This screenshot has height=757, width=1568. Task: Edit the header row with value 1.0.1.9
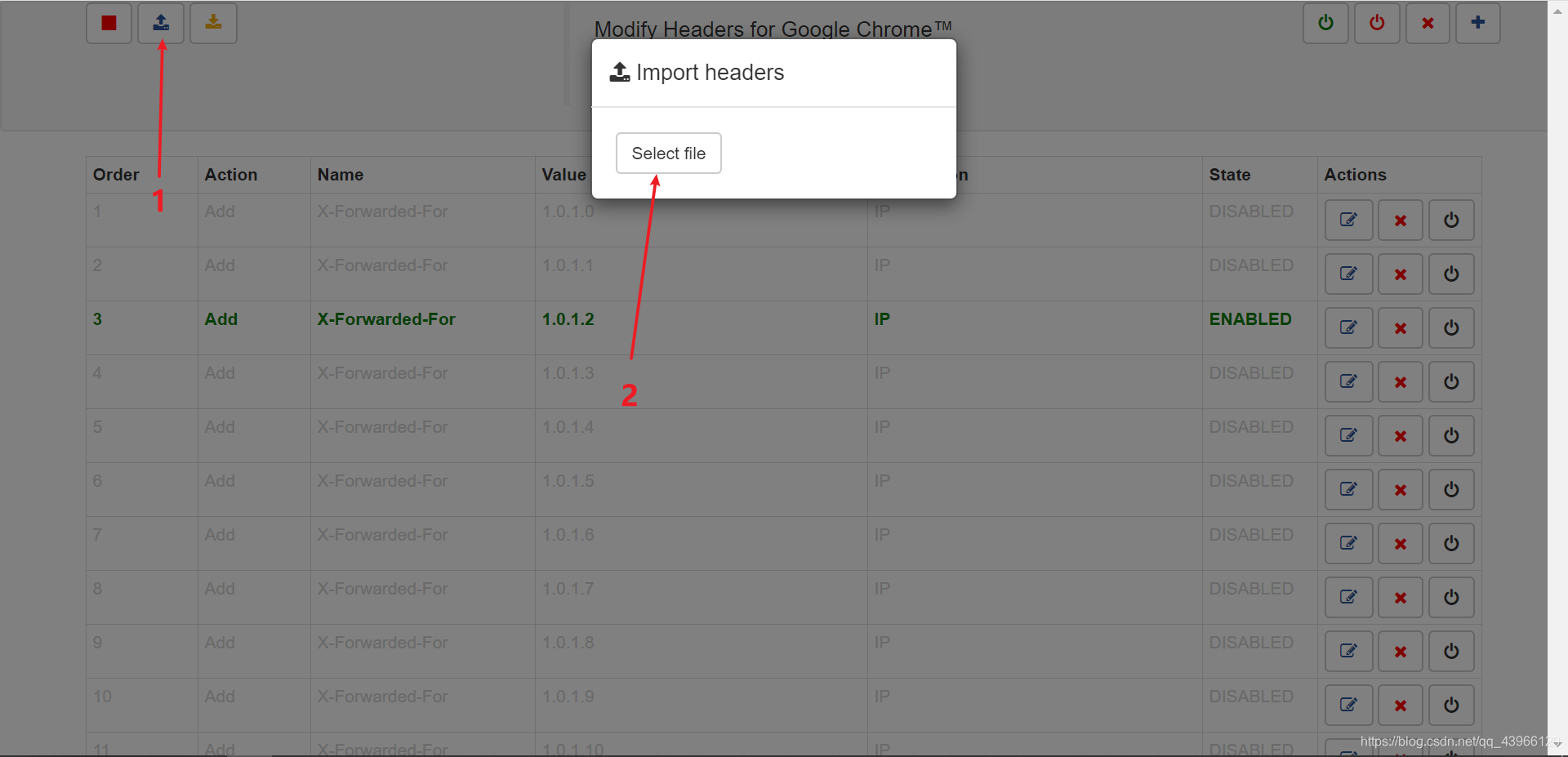click(x=1348, y=706)
